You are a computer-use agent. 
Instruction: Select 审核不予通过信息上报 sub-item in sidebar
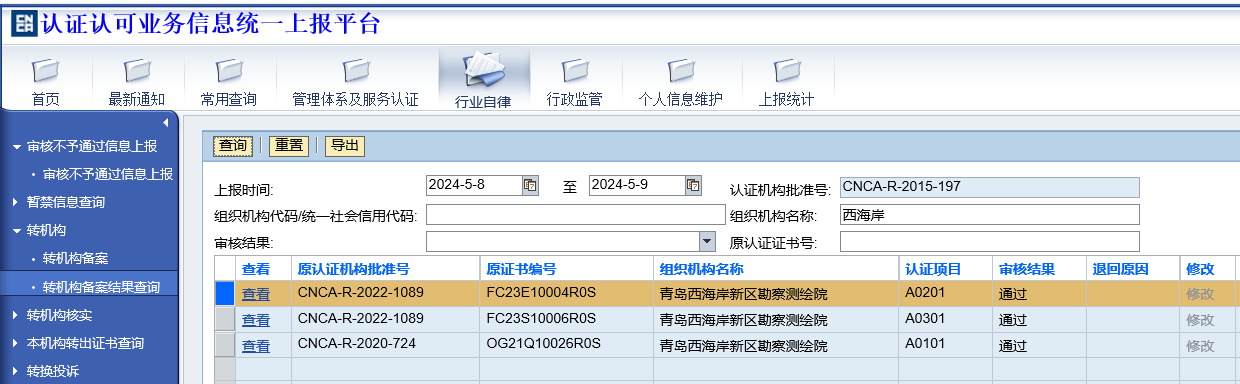click(107, 174)
